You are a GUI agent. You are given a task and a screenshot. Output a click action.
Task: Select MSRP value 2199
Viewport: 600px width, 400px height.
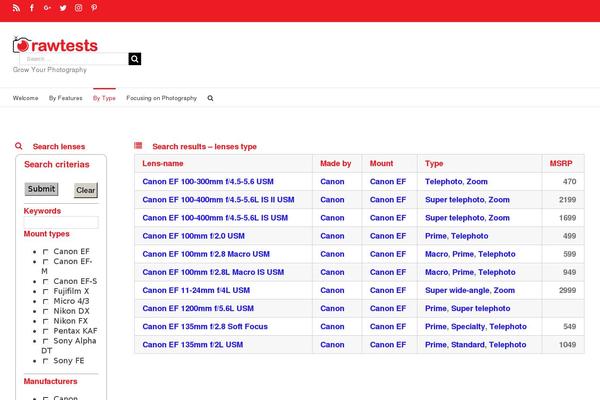click(x=567, y=199)
